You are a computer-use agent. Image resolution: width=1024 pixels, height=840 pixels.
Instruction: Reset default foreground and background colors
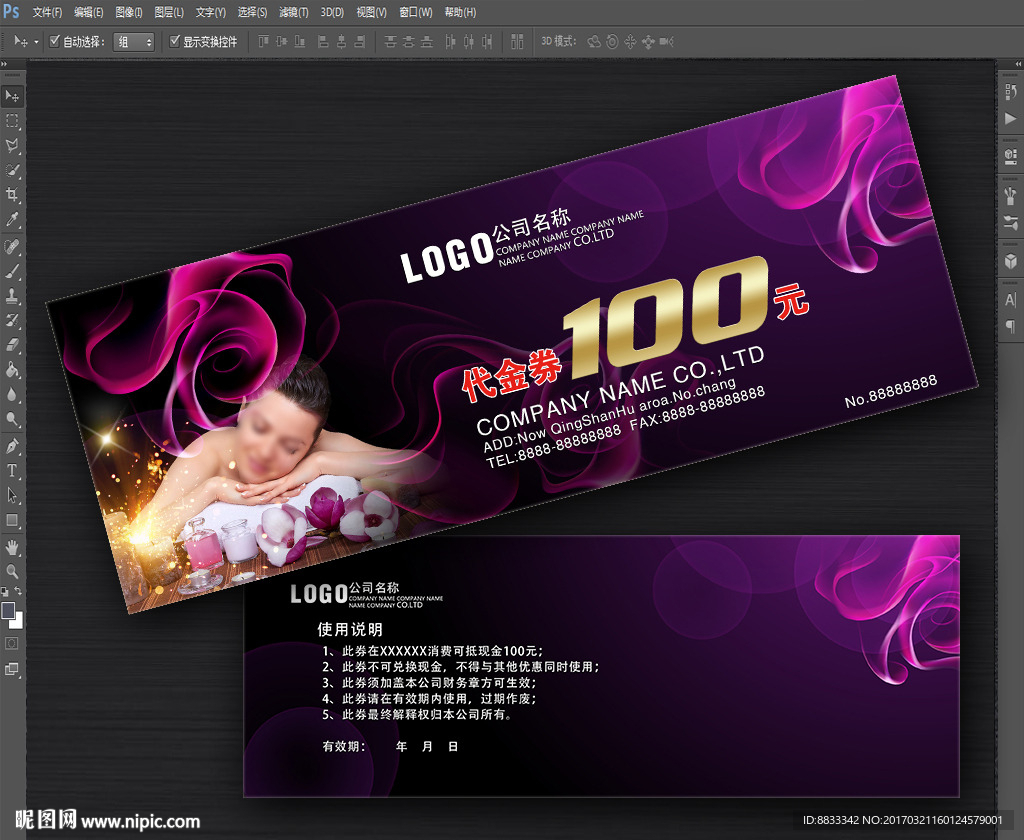pyautogui.click(x=5, y=592)
